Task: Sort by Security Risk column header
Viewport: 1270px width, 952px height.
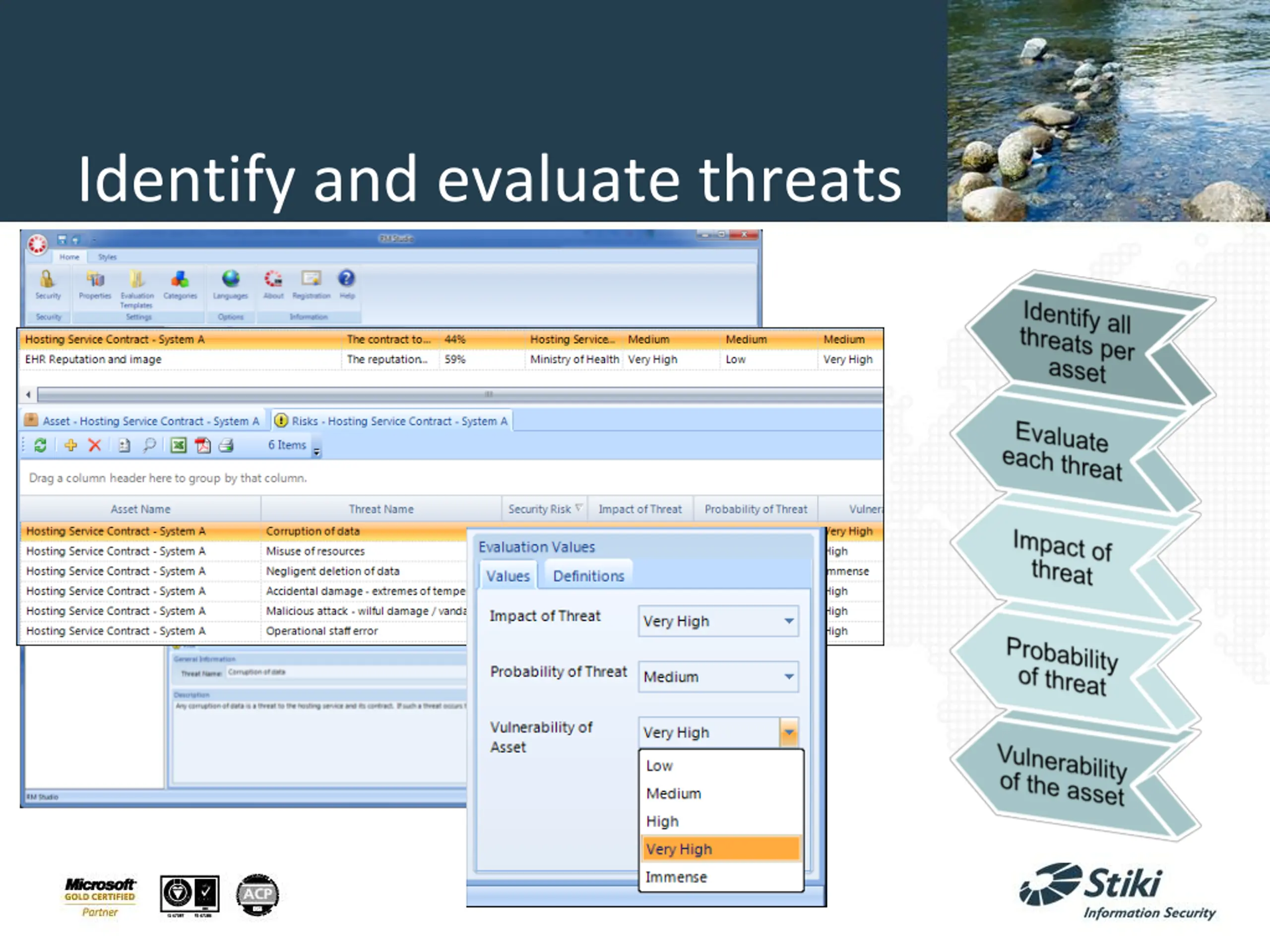Action: [540, 509]
